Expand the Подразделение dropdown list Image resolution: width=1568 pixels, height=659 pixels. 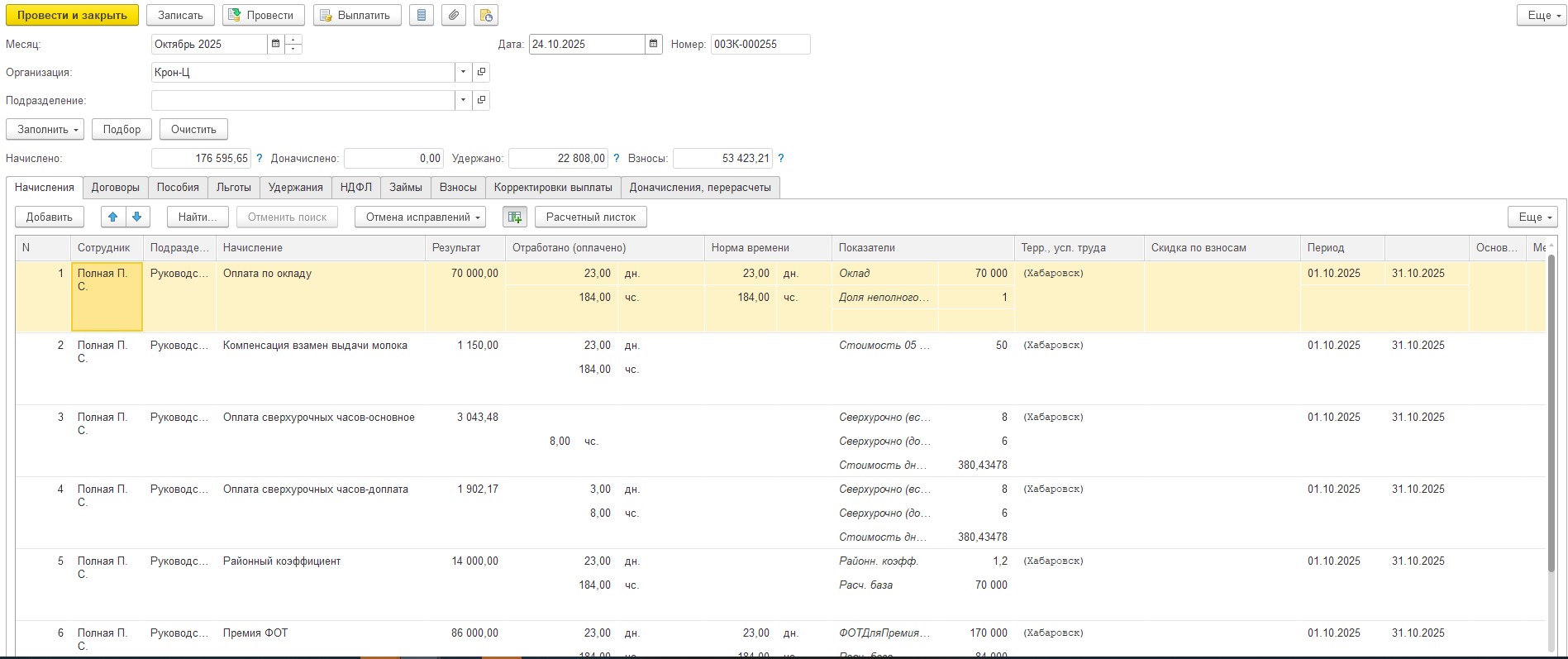coord(463,101)
